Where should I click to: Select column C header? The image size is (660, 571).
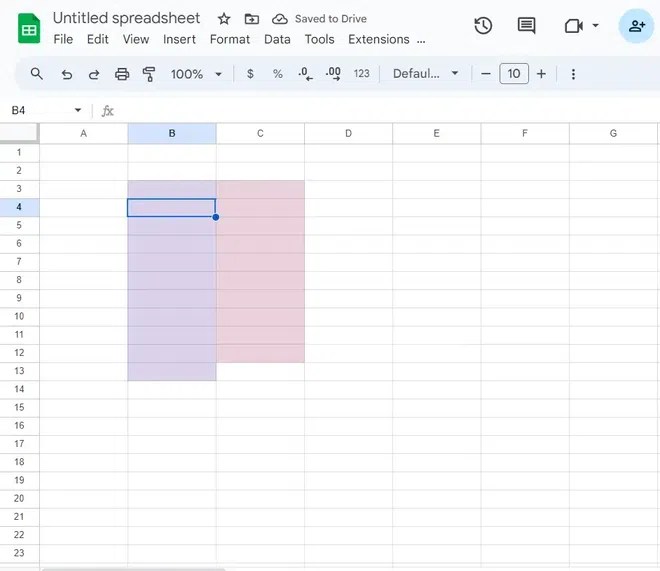[x=260, y=134]
